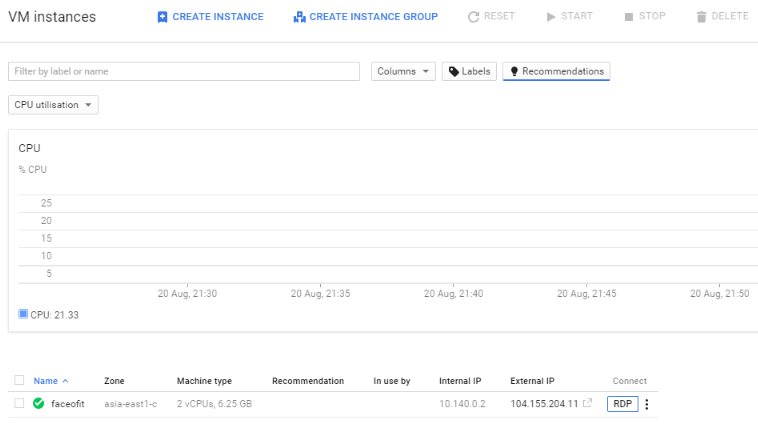Sort instances by the Name column
Image resolution: width=758 pixels, height=426 pixels.
(46, 381)
